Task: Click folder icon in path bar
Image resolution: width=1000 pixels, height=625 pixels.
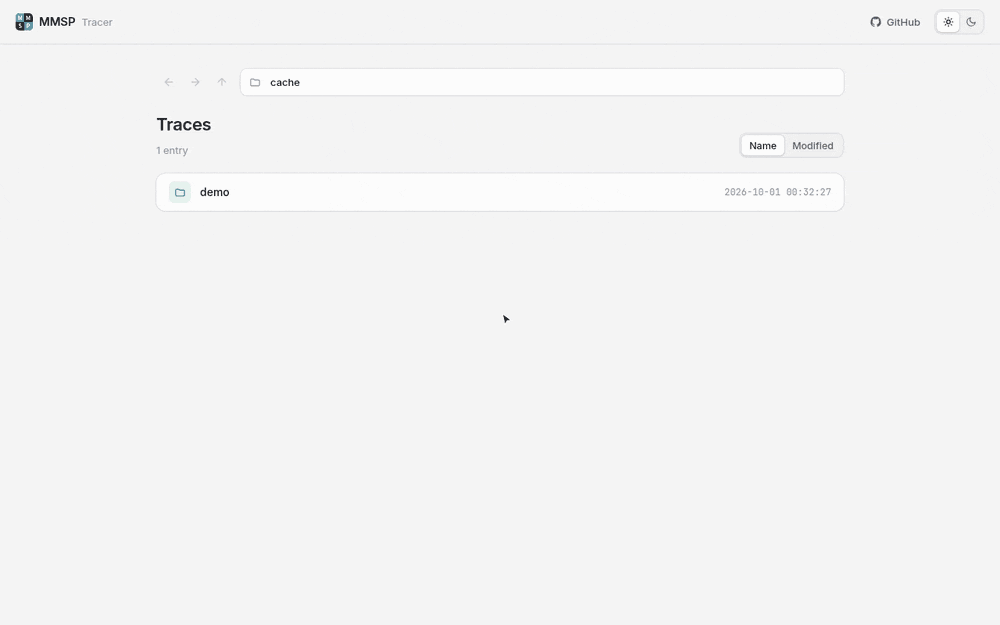Action: (255, 82)
